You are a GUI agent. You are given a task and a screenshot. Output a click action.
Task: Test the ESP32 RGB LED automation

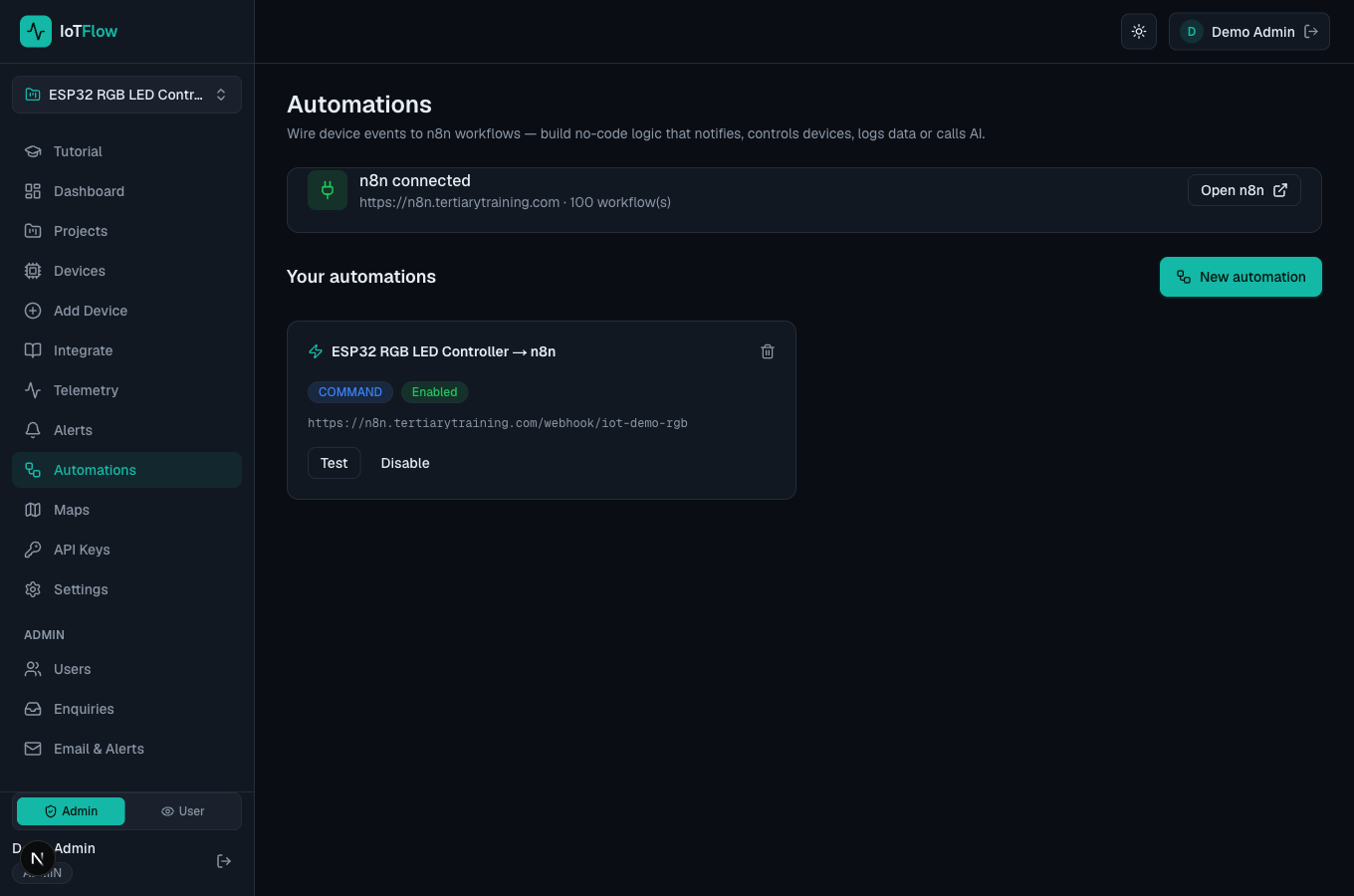click(335, 463)
